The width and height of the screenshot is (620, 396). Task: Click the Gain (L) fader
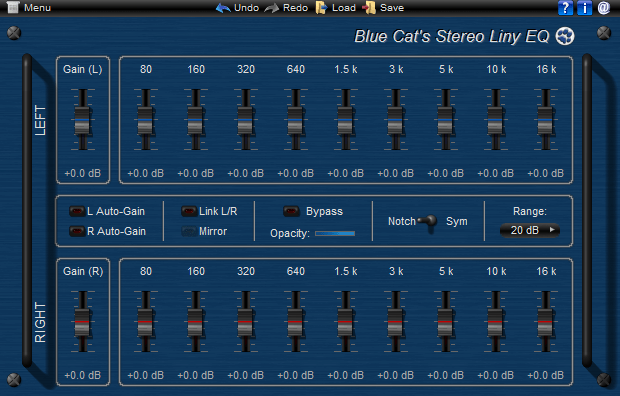[82, 120]
